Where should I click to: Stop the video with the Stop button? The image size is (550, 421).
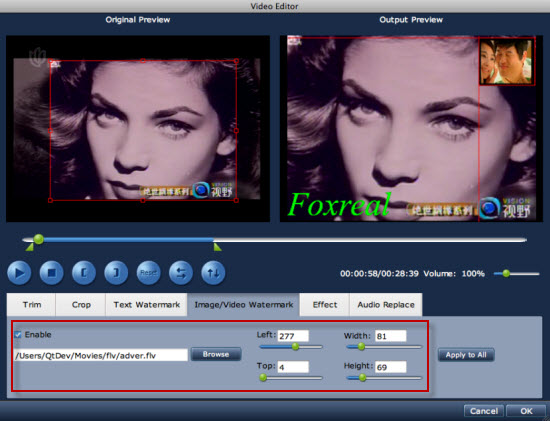pyautogui.click(x=52, y=273)
